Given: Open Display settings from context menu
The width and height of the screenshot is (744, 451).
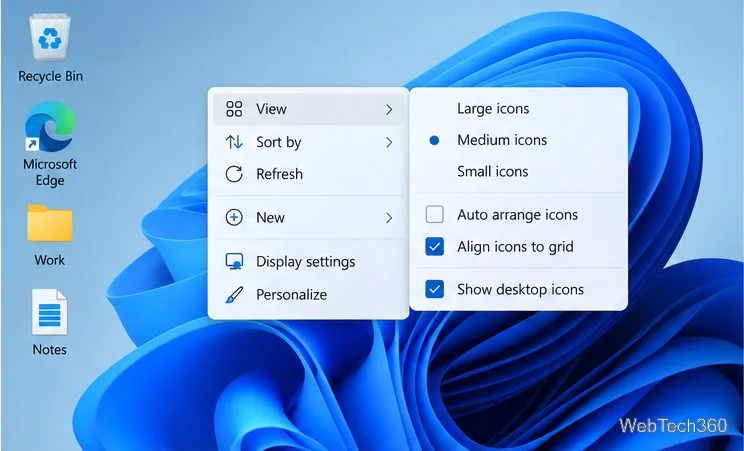Looking at the screenshot, I should click(308, 262).
